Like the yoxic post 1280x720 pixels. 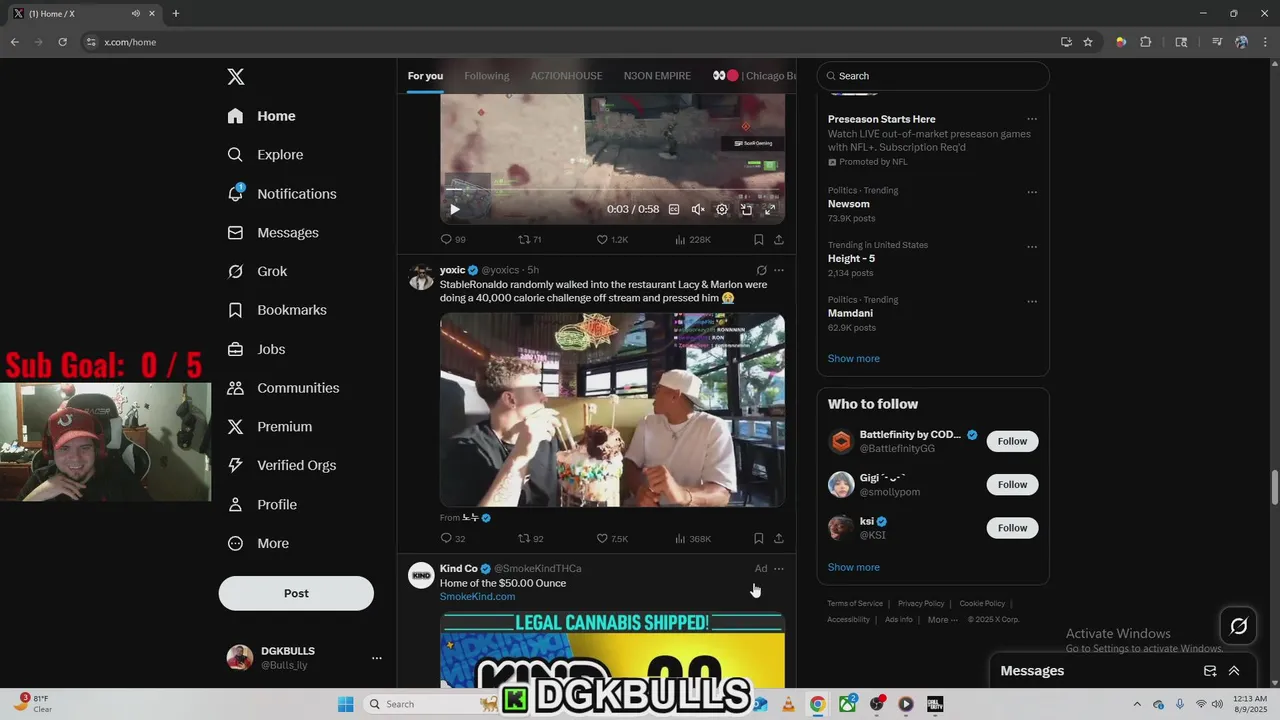[612, 539]
